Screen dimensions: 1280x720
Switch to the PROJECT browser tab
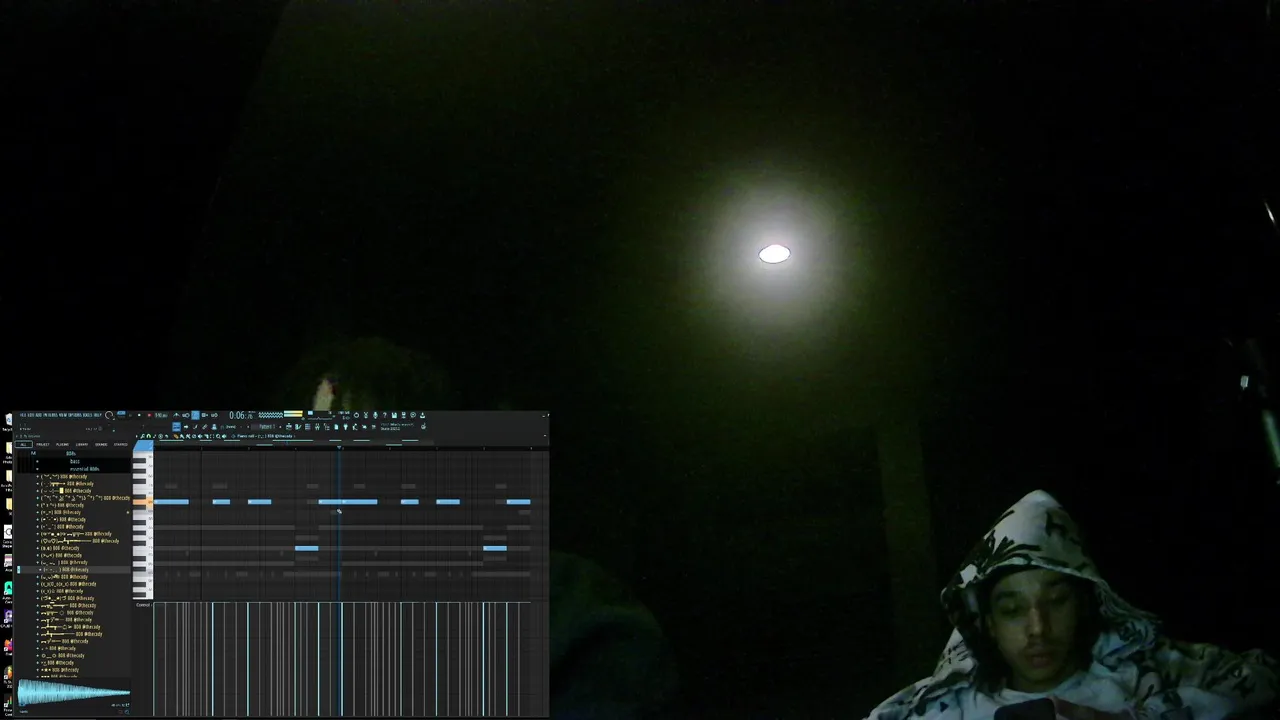pyautogui.click(x=43, y=444)
